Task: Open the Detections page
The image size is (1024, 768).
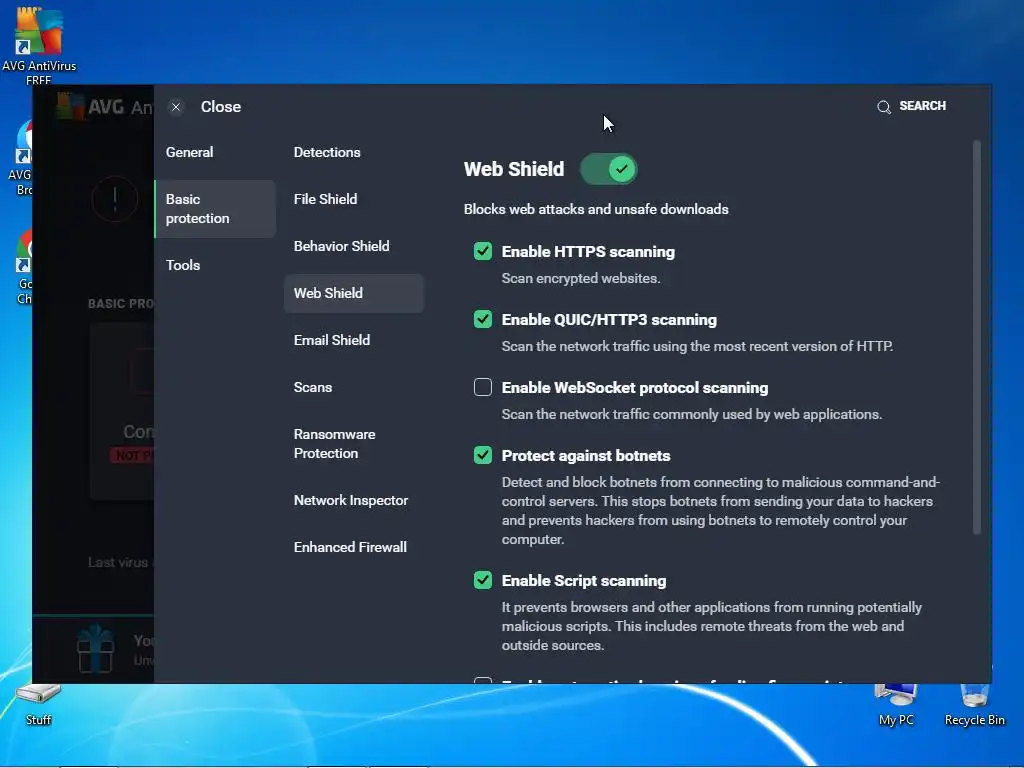Action: (x=327, y=152)
